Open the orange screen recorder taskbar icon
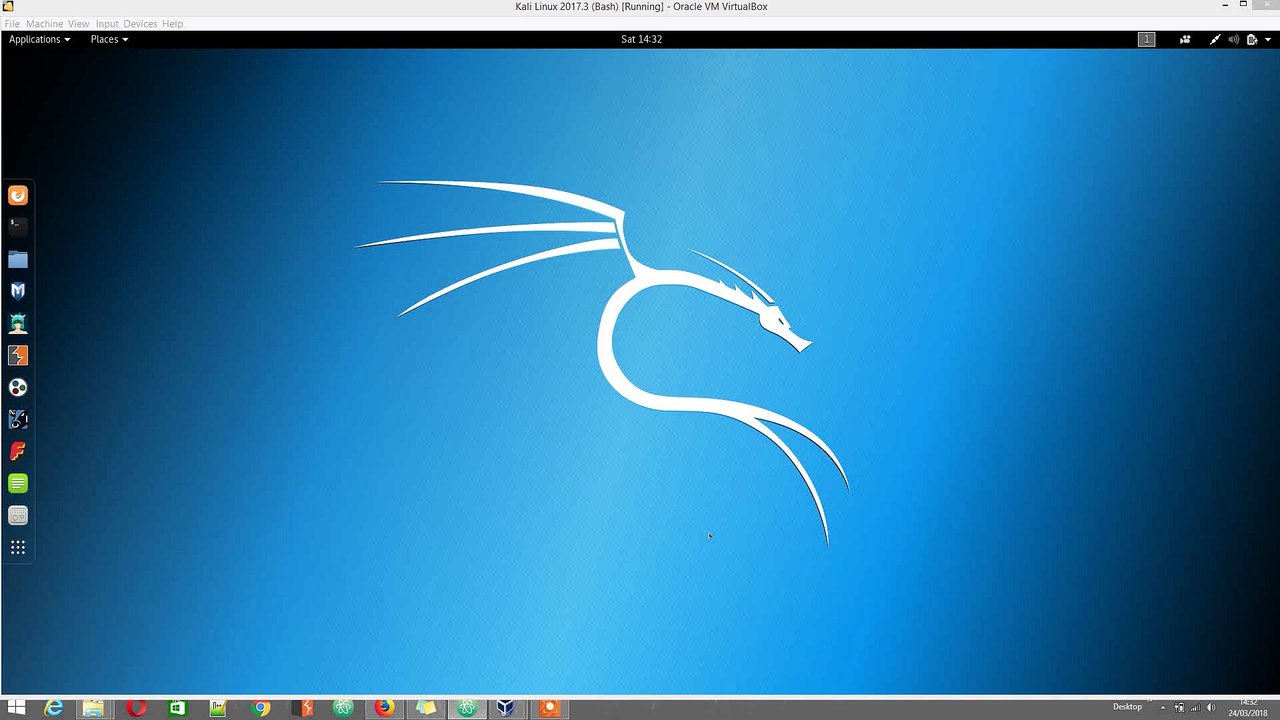Viewport: 1280px width, 720px height. [x=549, y=708]
